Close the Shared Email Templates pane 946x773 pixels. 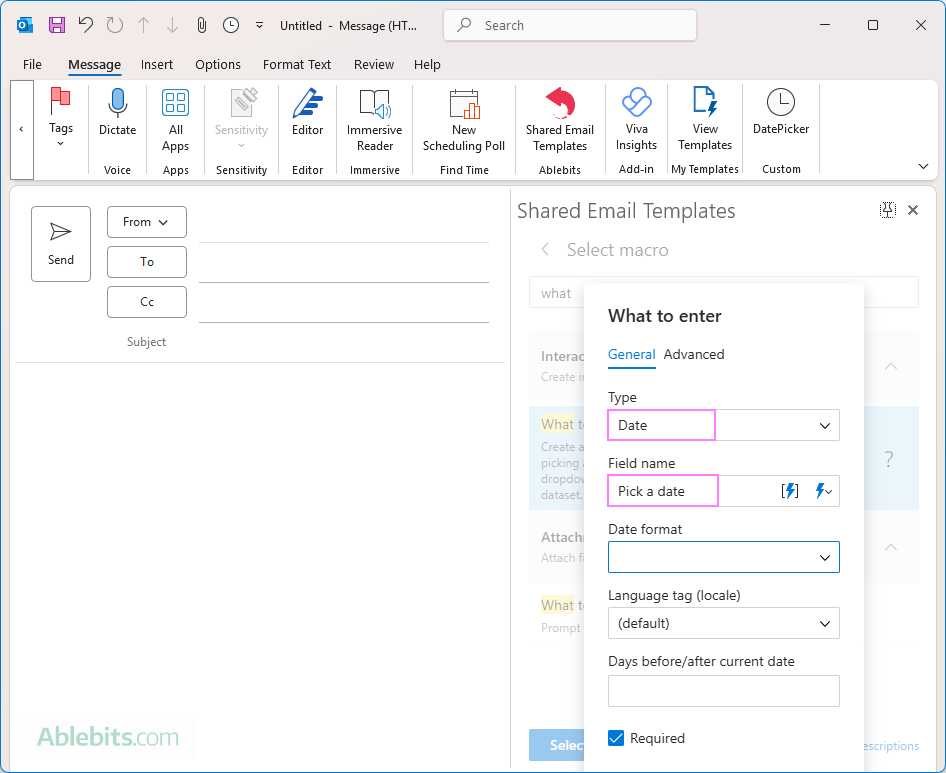(913, 210)
